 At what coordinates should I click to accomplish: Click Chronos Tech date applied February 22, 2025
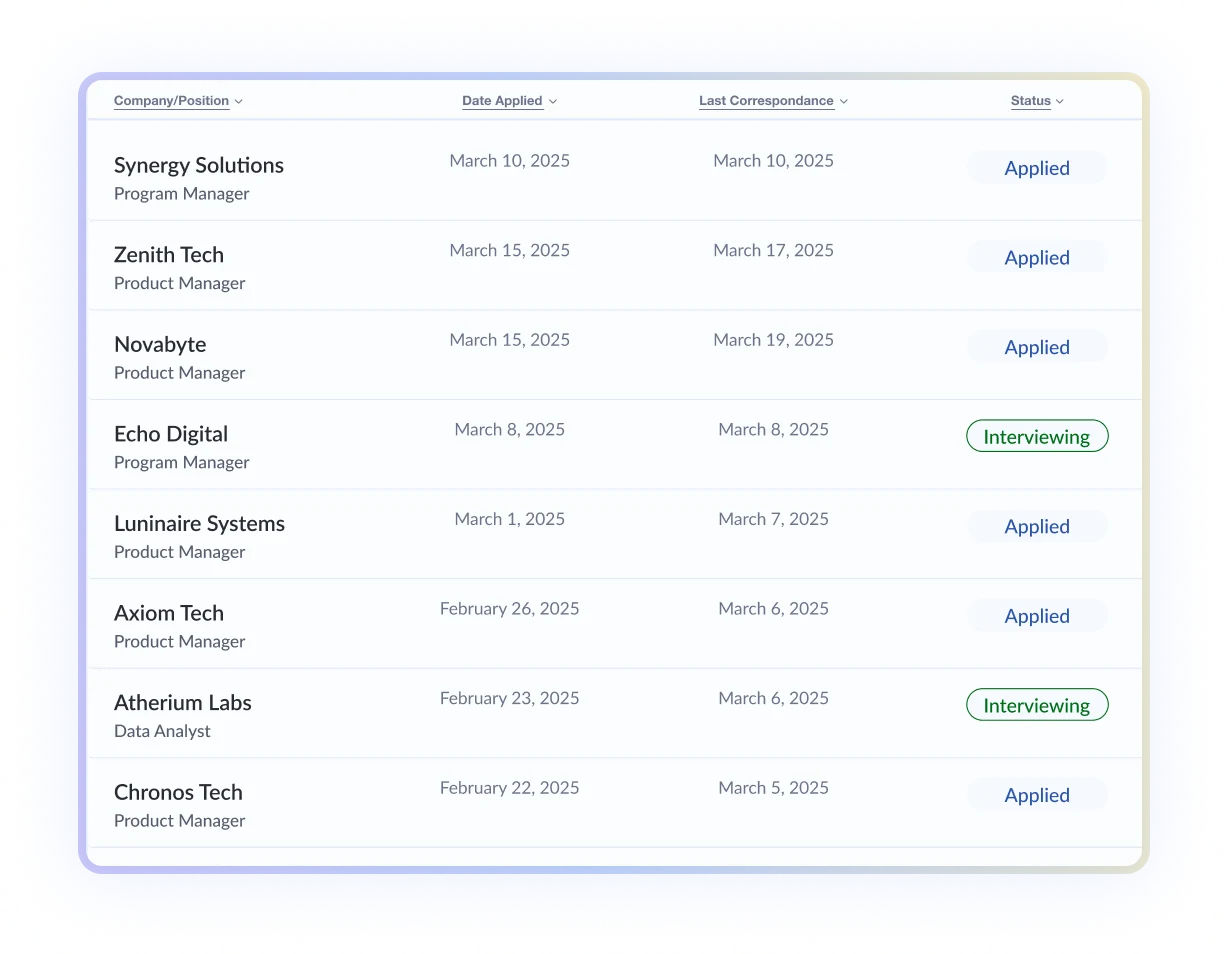pos(510,788)
